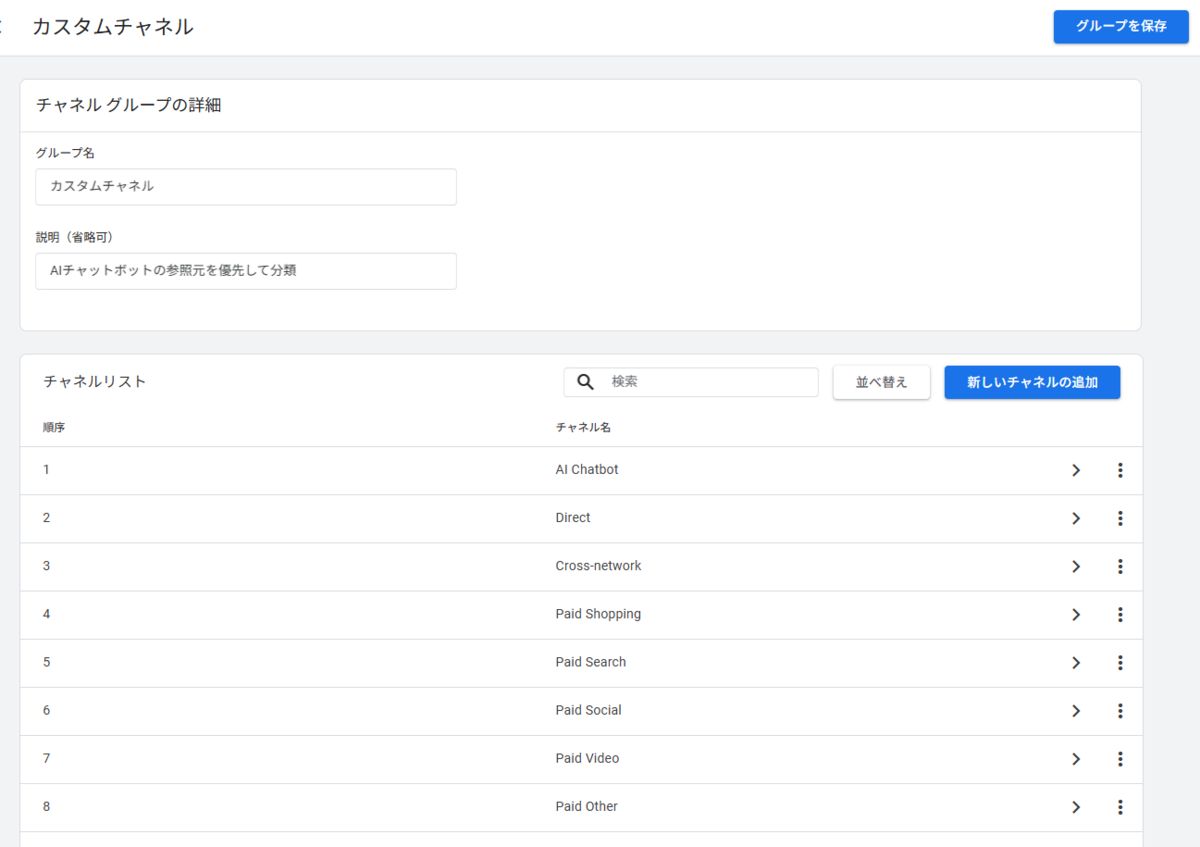Click order number 1 in channel list

pos(46,469)
